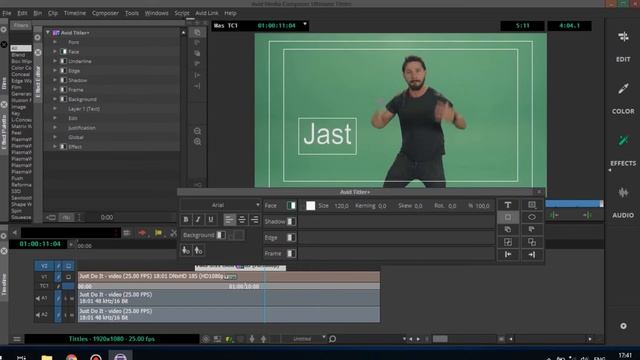Apply italic formatting to title text

(198, 220)
